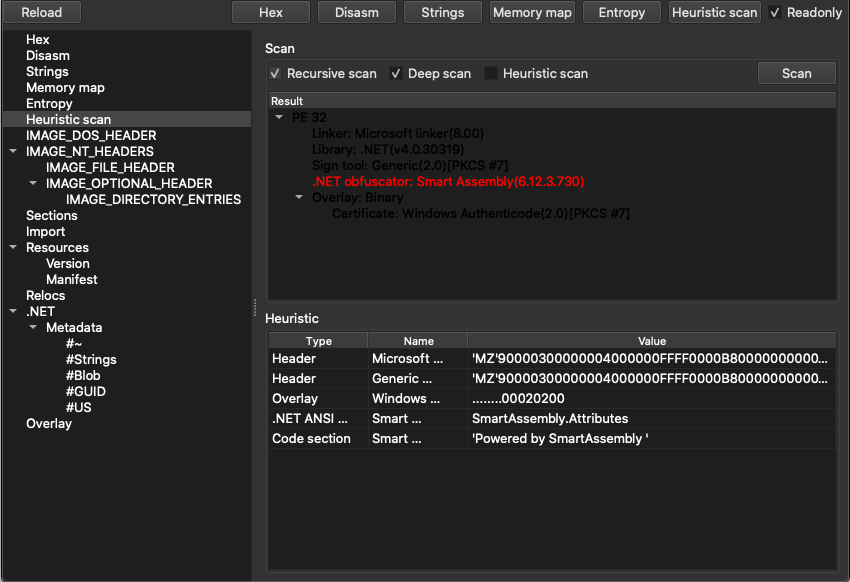This screenshot has height=582, width=850.
Task: Select the IMAGE_NT_HEADERS tree item
Action: coord(89,151)
